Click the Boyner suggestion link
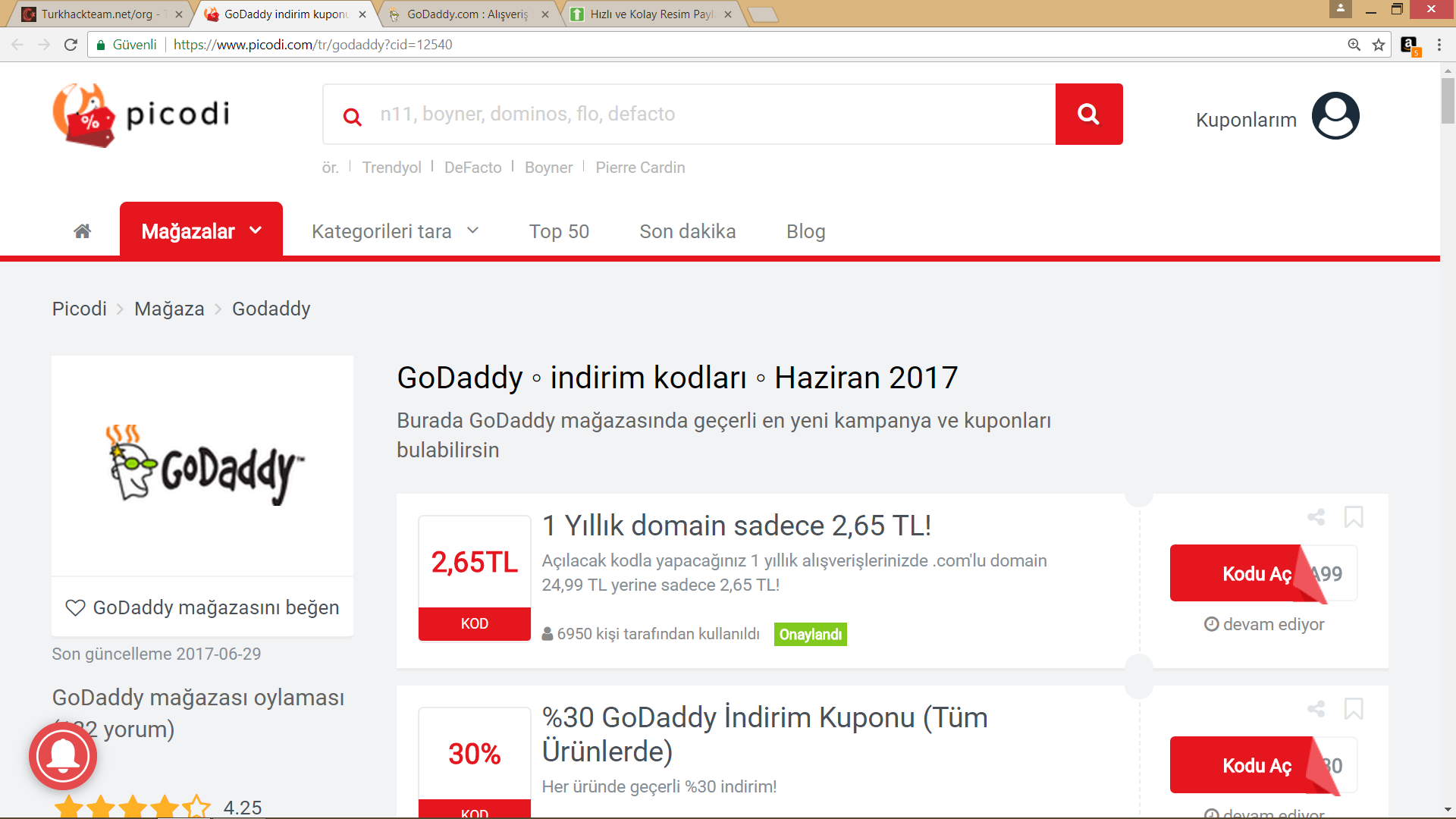 pos(548,168)
